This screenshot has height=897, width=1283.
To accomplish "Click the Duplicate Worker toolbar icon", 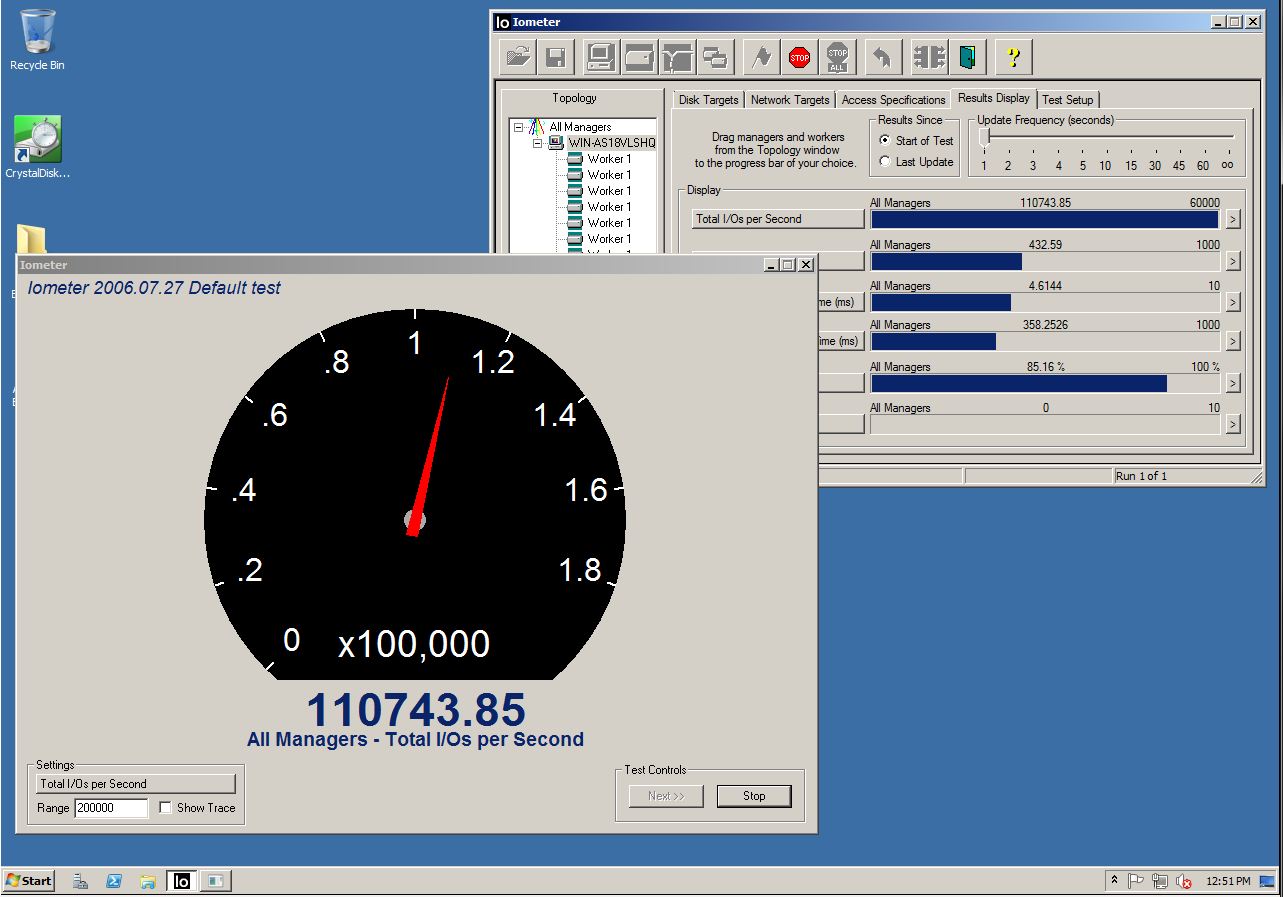I will 716,57.
